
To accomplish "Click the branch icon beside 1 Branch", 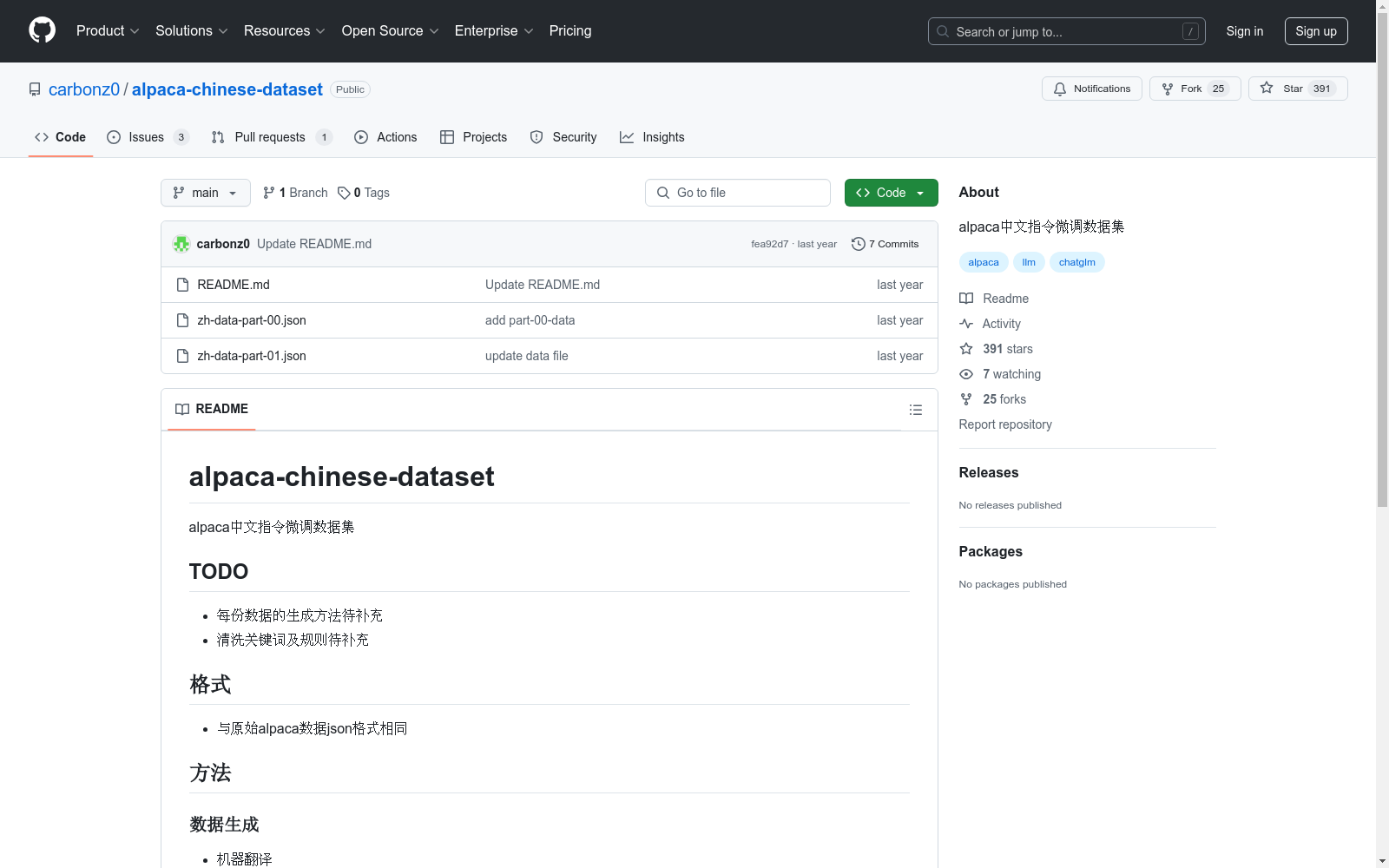I will (269, 193).
